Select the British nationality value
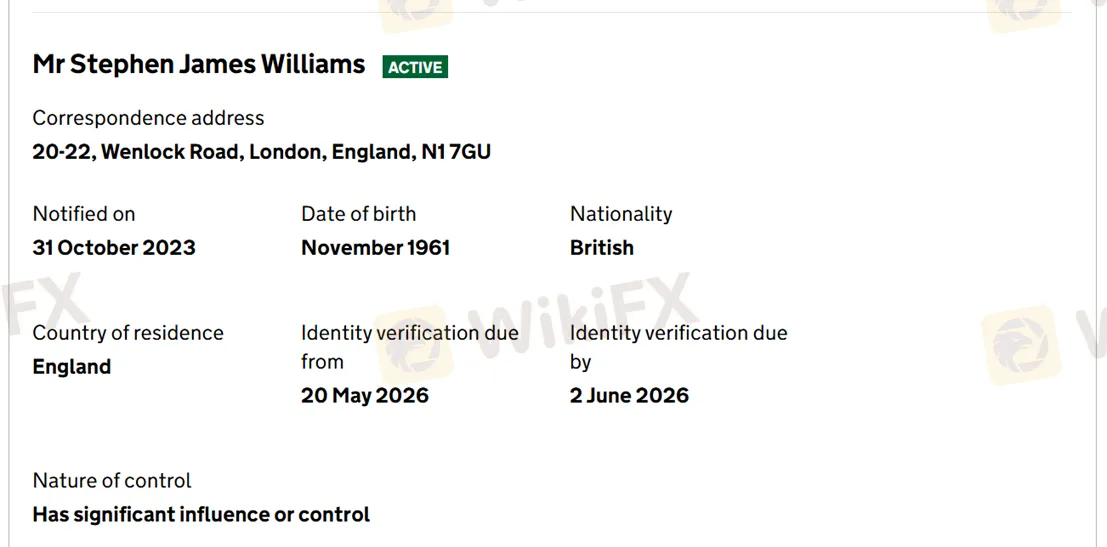This screenshot has width=1107, height=547. [x=602, y=248]
